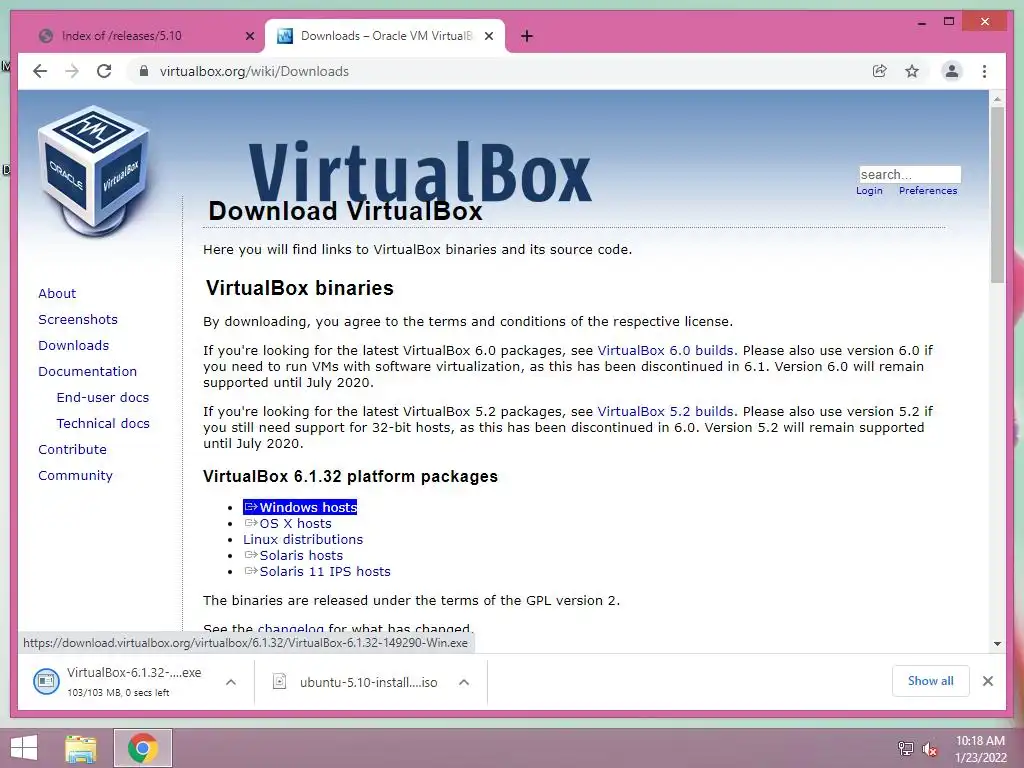Viewport: 1024px width, 768px height.
Task: Focus the site search field
Action: click(x=910, y=174)
